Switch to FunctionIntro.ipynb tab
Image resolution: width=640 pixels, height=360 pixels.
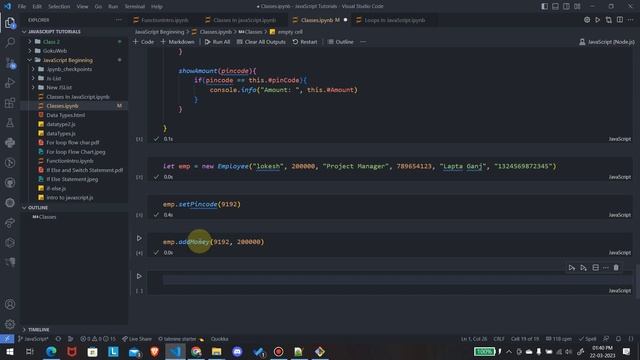164,20
